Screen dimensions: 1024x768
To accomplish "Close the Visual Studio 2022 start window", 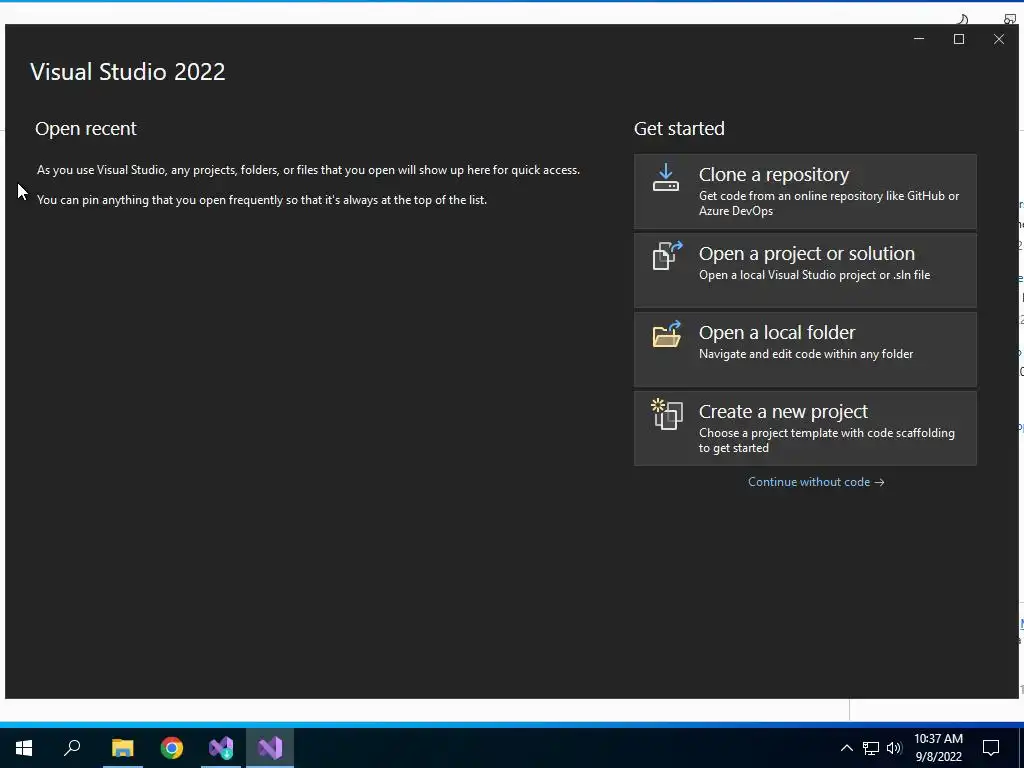I will click(x=999, y=39).
